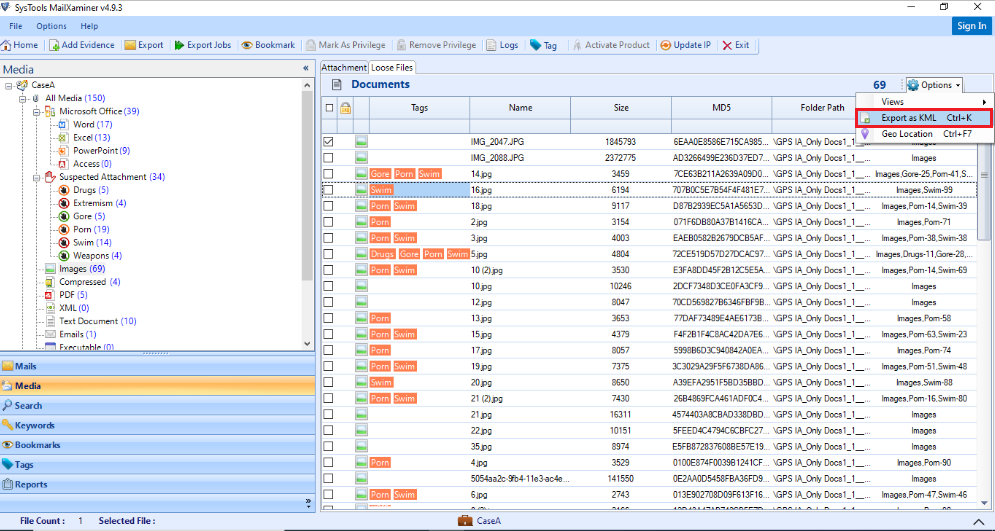This screenshot has width=995, height=531.
Task: Select the Extremism category in tree
Action: tap(93, 203)
